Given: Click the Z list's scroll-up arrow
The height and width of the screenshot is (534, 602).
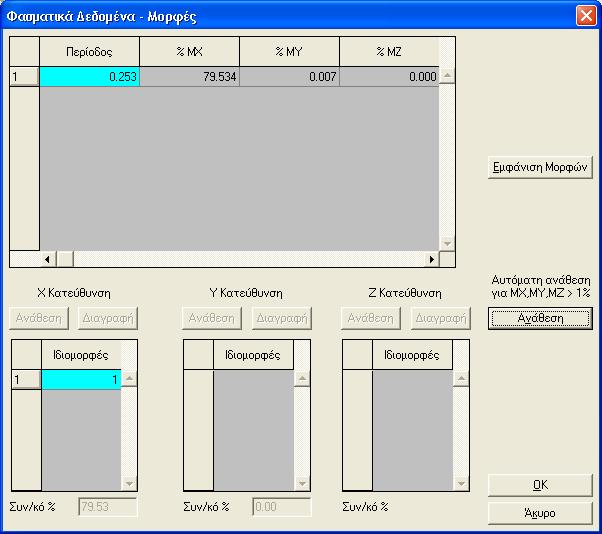Looking at the screenshot, I should [x=461, y=379].
